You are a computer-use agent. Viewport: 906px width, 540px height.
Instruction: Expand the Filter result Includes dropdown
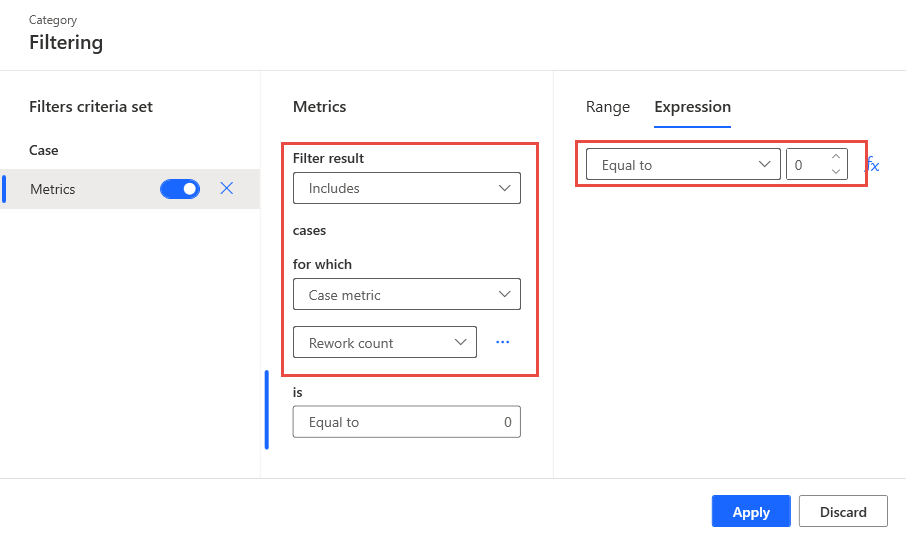pos(406,188)
